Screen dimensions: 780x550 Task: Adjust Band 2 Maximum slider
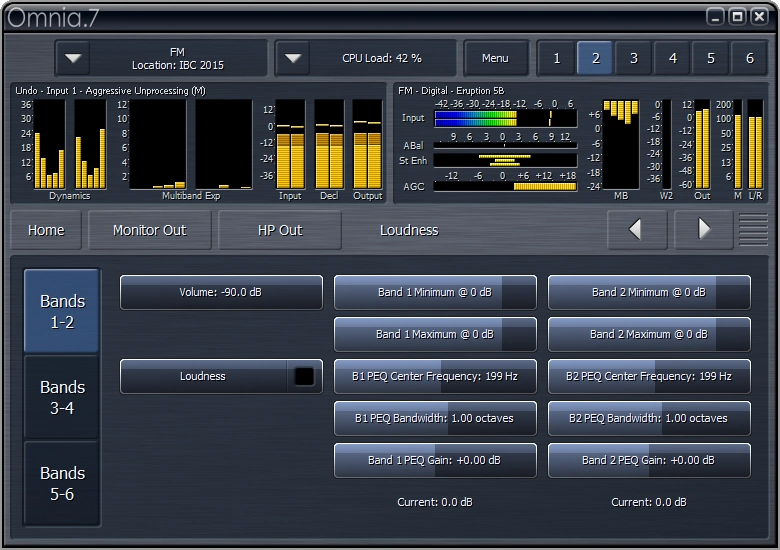[649, 334]
